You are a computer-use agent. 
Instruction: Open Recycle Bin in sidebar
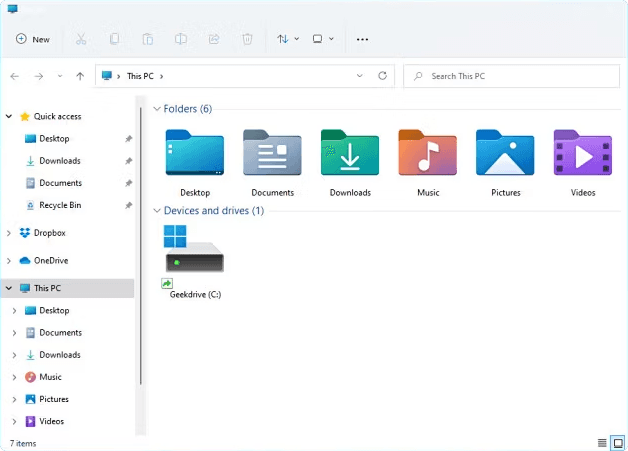[x=60, y=205]
